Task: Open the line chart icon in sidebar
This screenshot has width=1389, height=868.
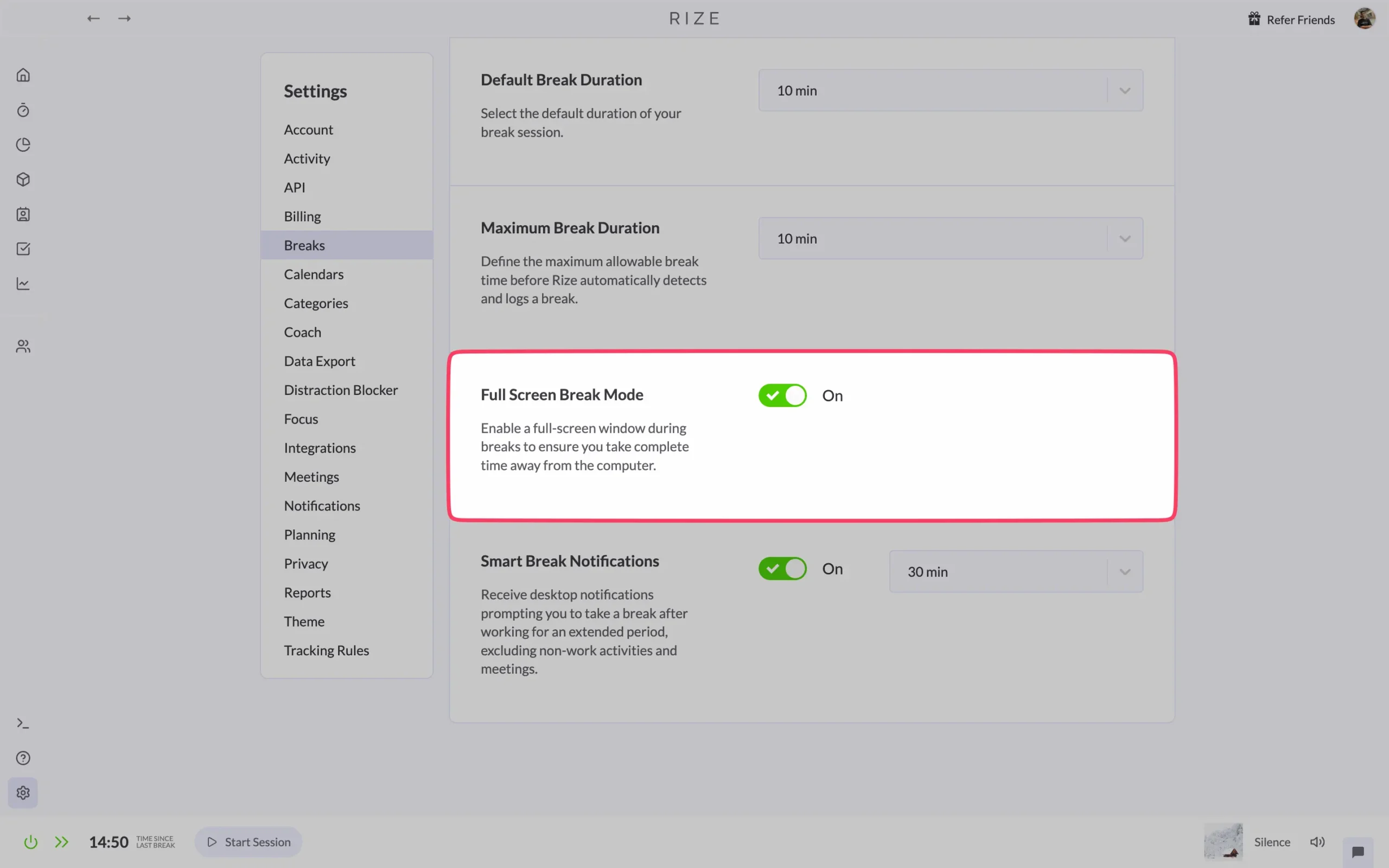Action: (23, 284)
